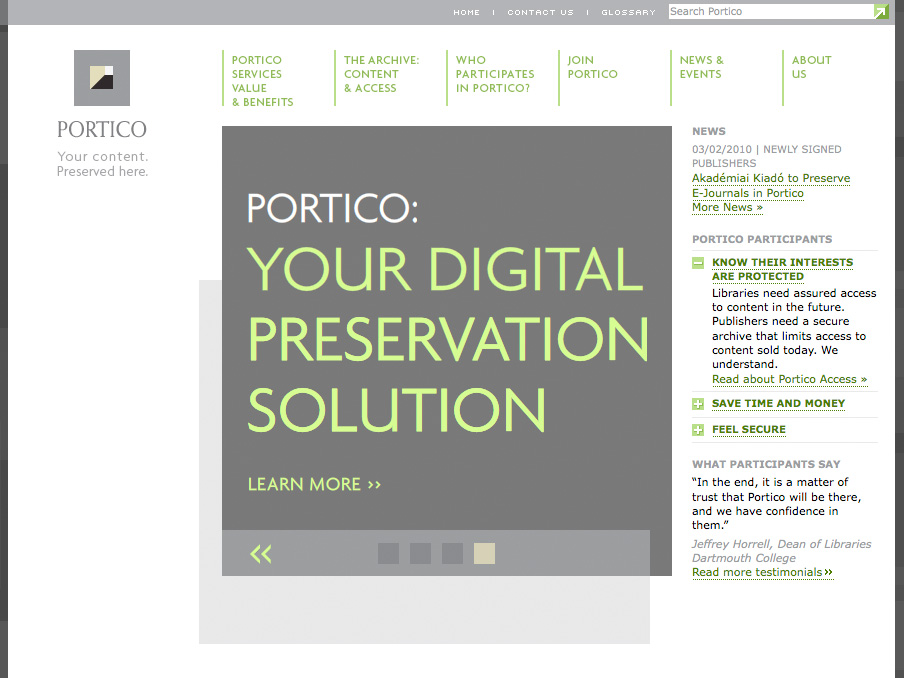
Task: Select the second slide indicator square
Action: [420, 553]
